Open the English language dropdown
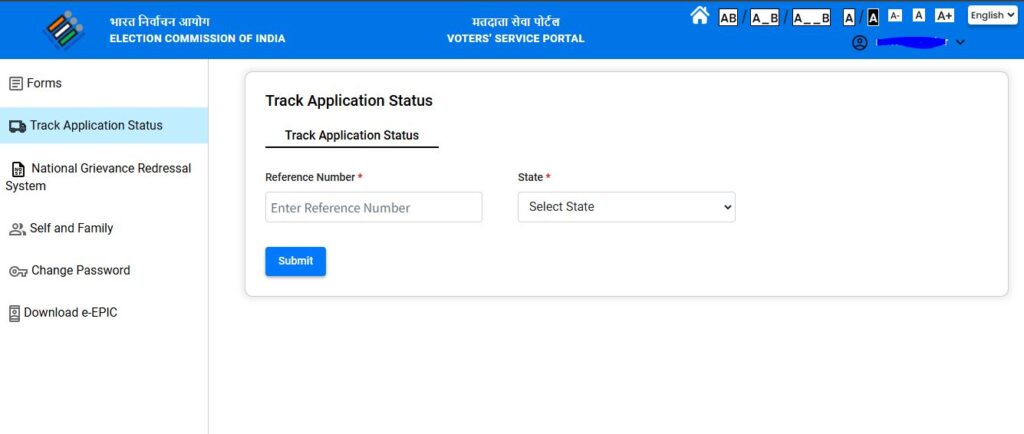The width and height of the screenshot is (1024, 434). coord(993,15)
